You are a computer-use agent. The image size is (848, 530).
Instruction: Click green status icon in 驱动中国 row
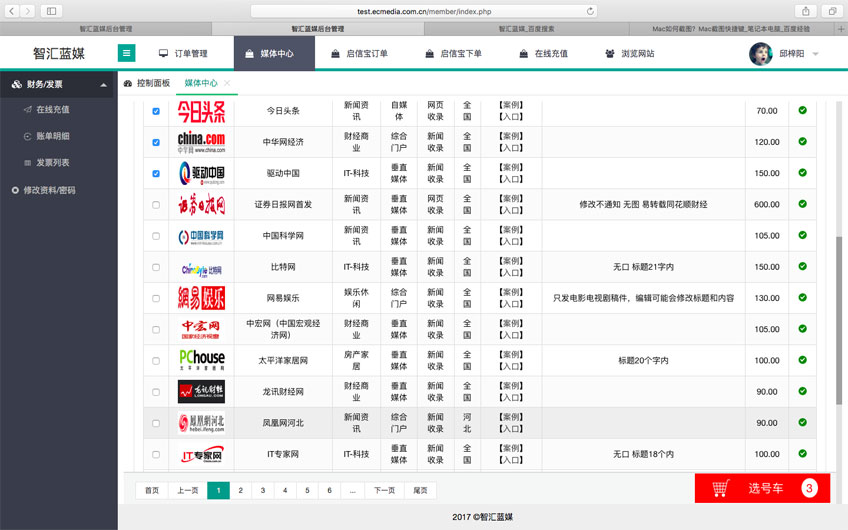click(803, 173)
